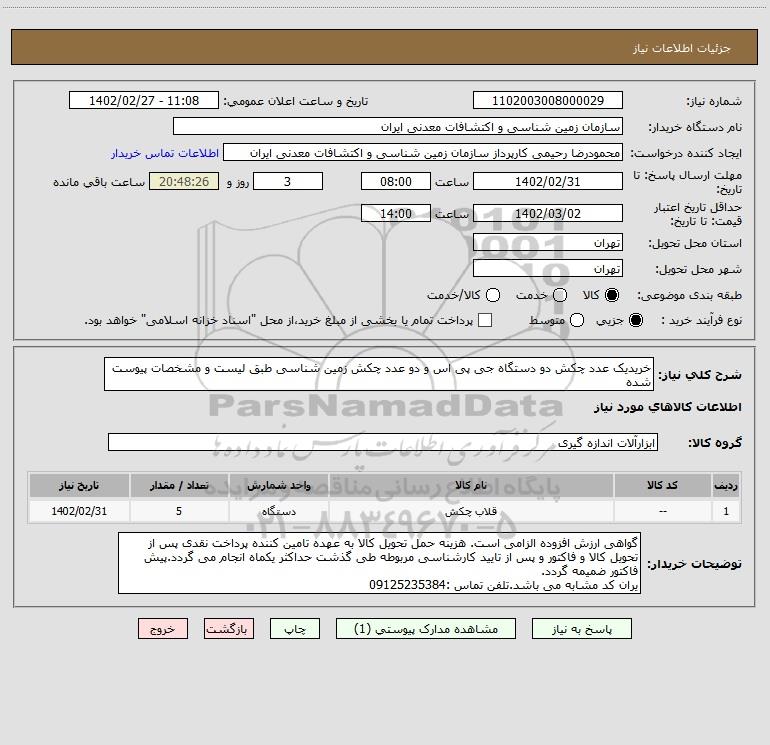The image size is (770, 745).
Task: Click the response deadline date 1402/02/31 field
Action: tap(548, 181)
